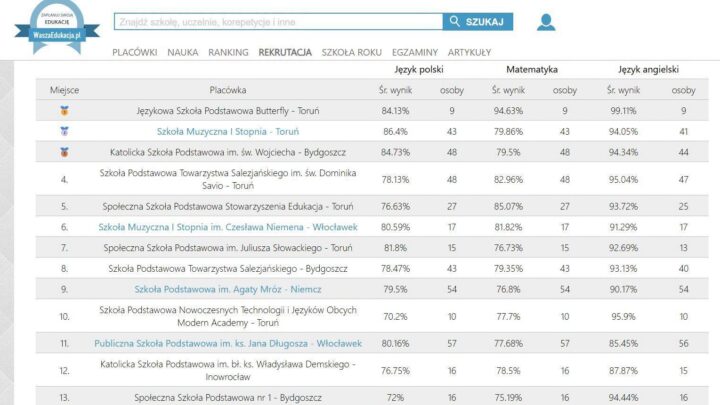Screen dimensions: 720x405
Task: Select Społeczna Szkoła Podstawowa im. Juliusza Słowackiego row
Action: (372, 248)
